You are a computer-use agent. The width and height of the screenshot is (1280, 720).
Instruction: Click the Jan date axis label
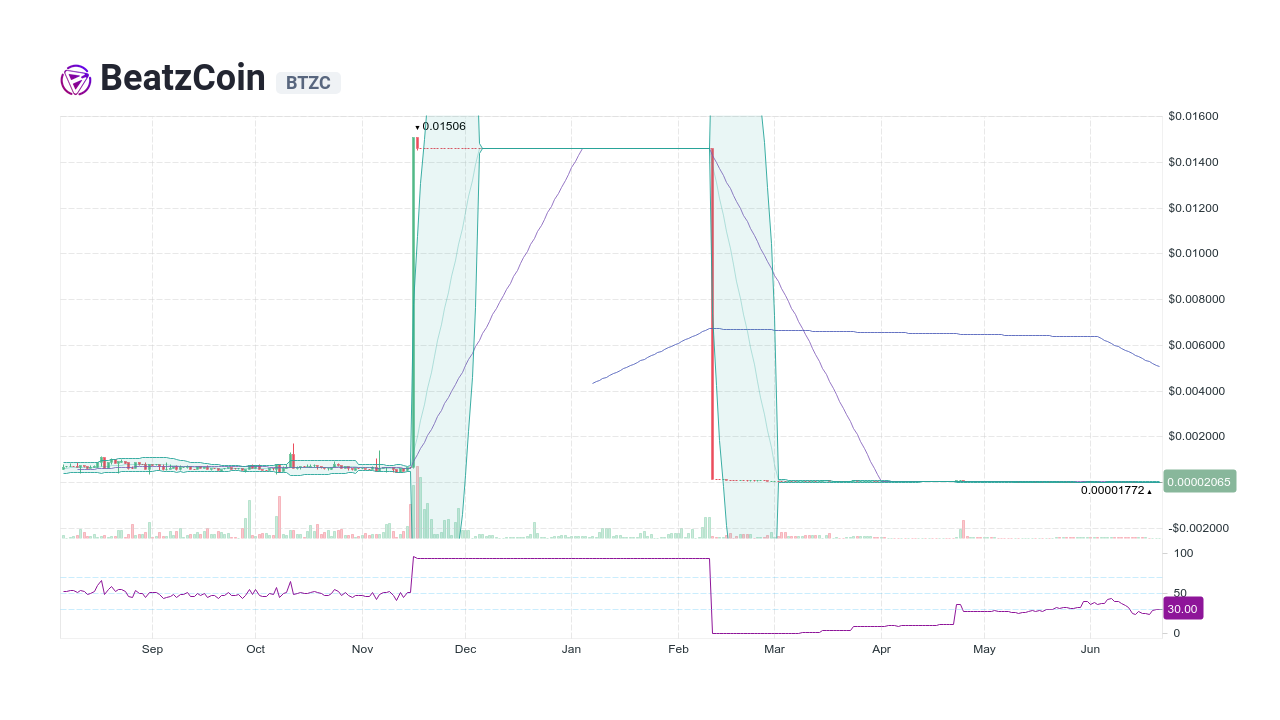pyautogui.click(x=571, y=649)
